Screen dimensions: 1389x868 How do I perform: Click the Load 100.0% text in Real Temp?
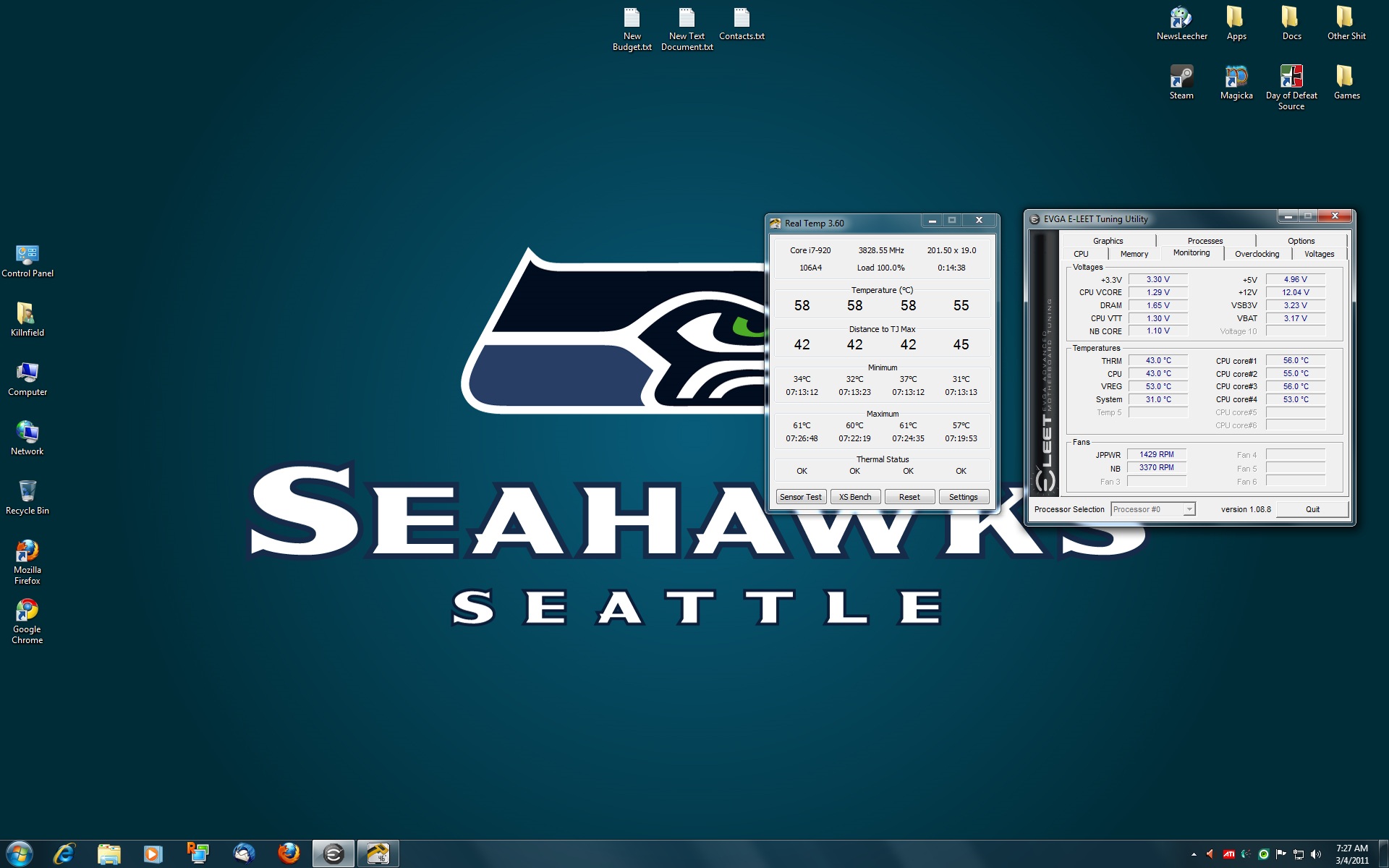click(880, 268)
